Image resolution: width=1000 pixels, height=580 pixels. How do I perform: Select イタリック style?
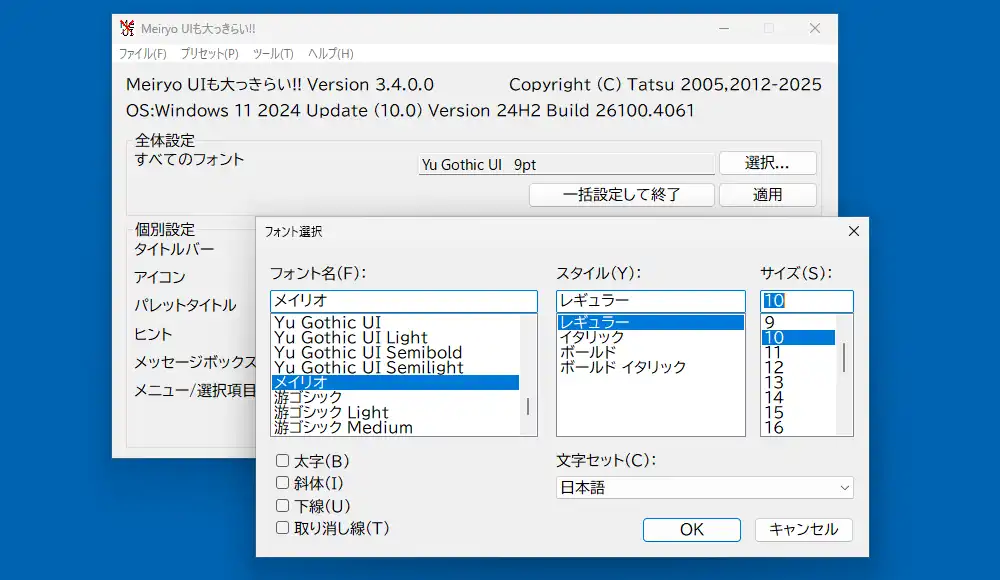(x=651, y=338)
